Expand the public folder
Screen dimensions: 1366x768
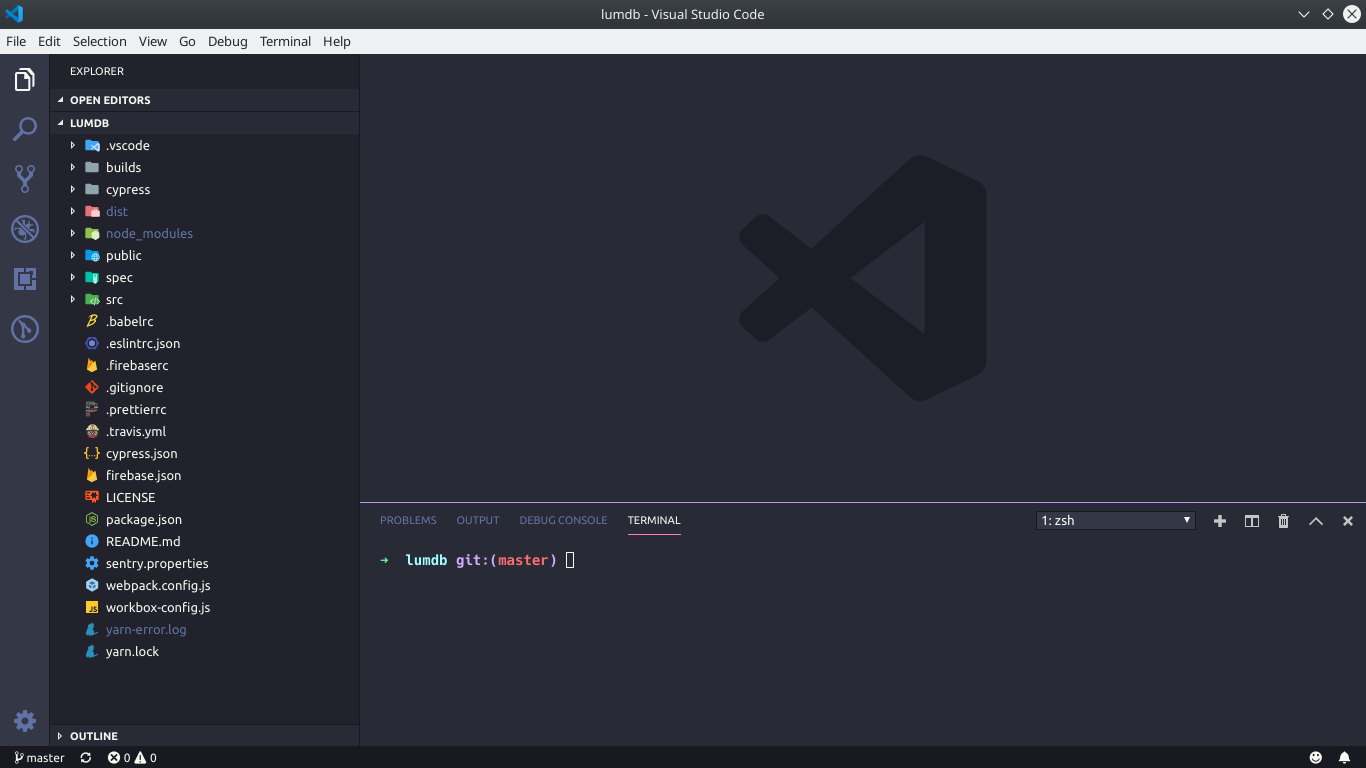click(204, 256)
